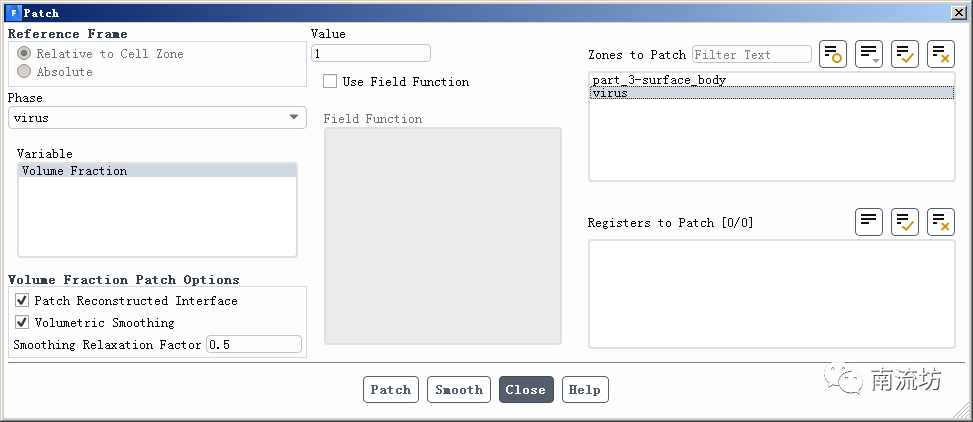The width and height of the screenshot is (973, 422).
Task: Click the Zones to Patch filter-match icon
Action: 833,54
